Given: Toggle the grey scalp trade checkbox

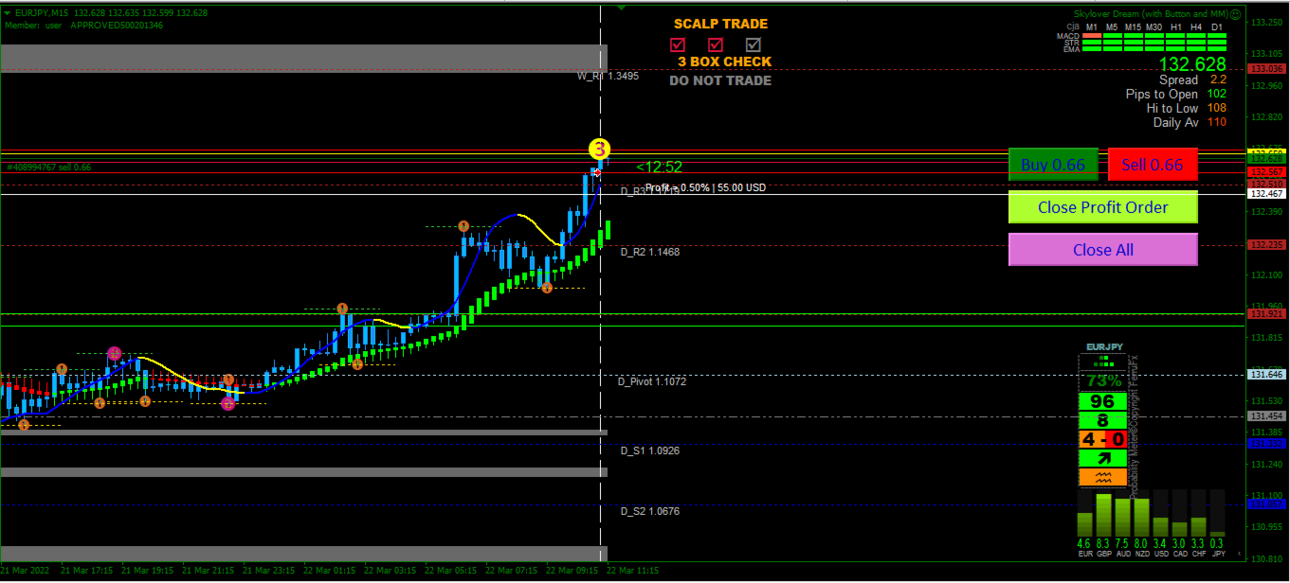Looking at the screenshot, I should (753, 44).
